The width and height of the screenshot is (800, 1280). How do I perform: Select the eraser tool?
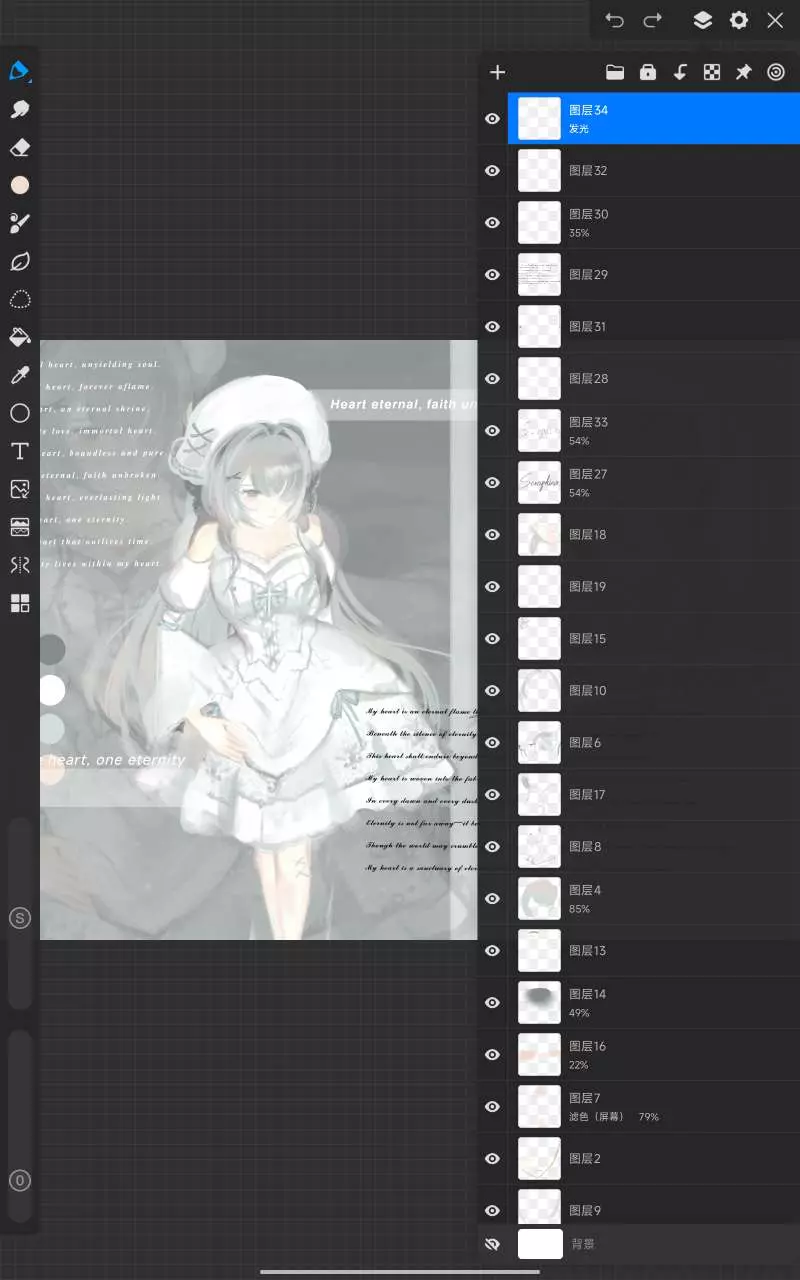tap(20, 147)
